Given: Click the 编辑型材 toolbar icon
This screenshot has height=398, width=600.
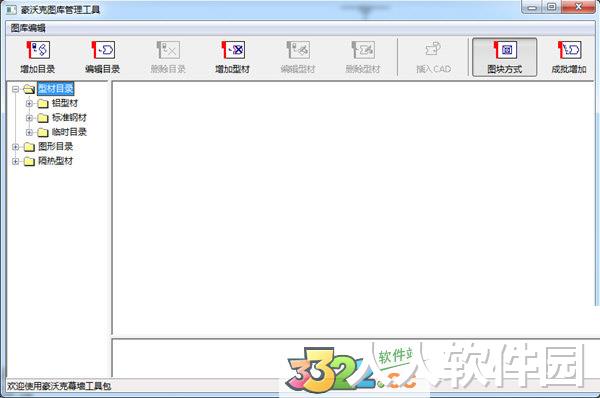Looking at the screenshot, I should (298, 57).
